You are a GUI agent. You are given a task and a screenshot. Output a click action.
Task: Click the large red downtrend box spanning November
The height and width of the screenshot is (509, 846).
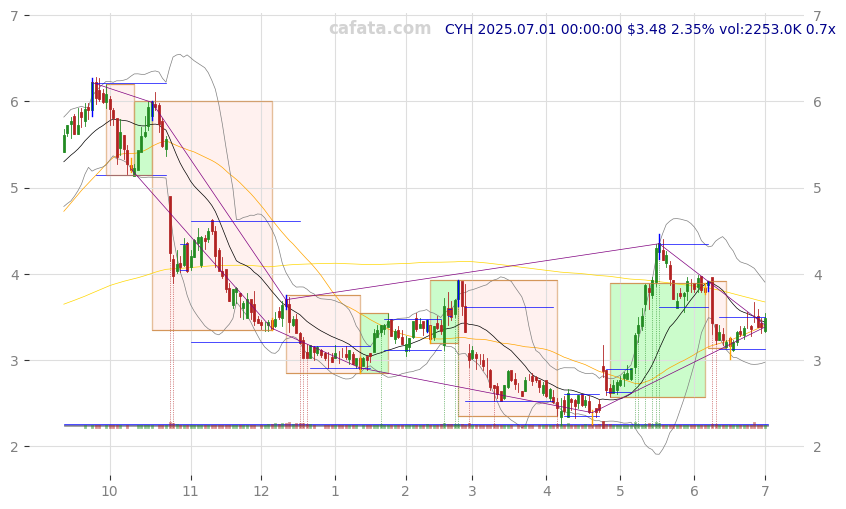click(212, 216)
